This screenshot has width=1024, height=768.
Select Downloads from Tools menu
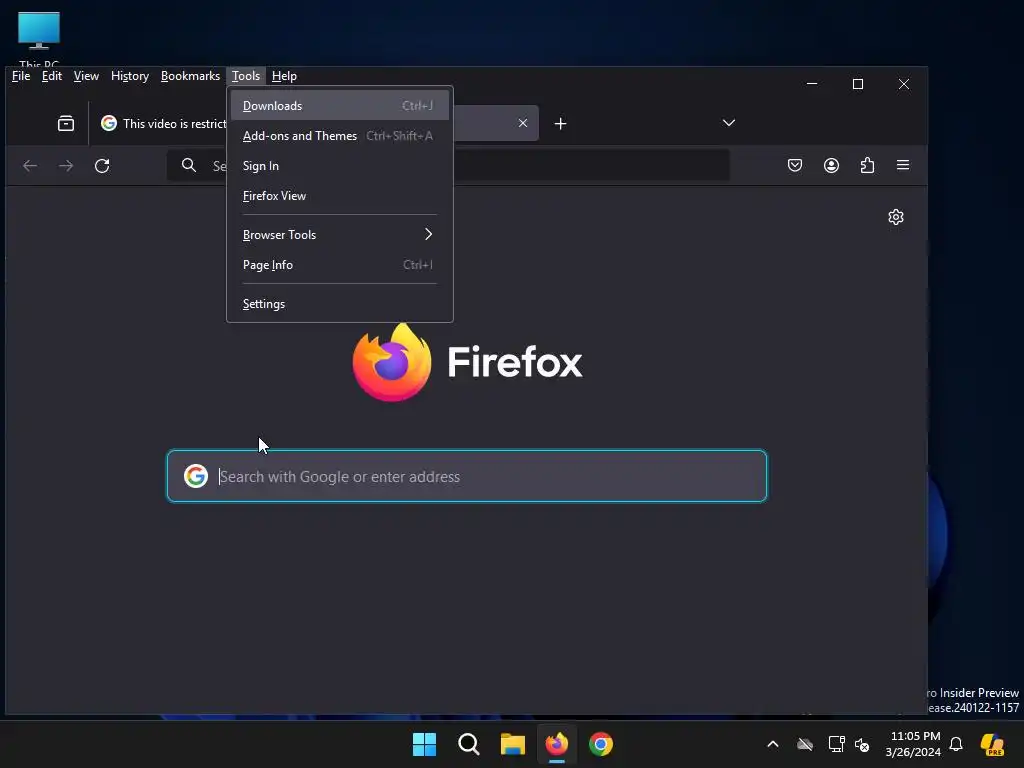(340, 106)
